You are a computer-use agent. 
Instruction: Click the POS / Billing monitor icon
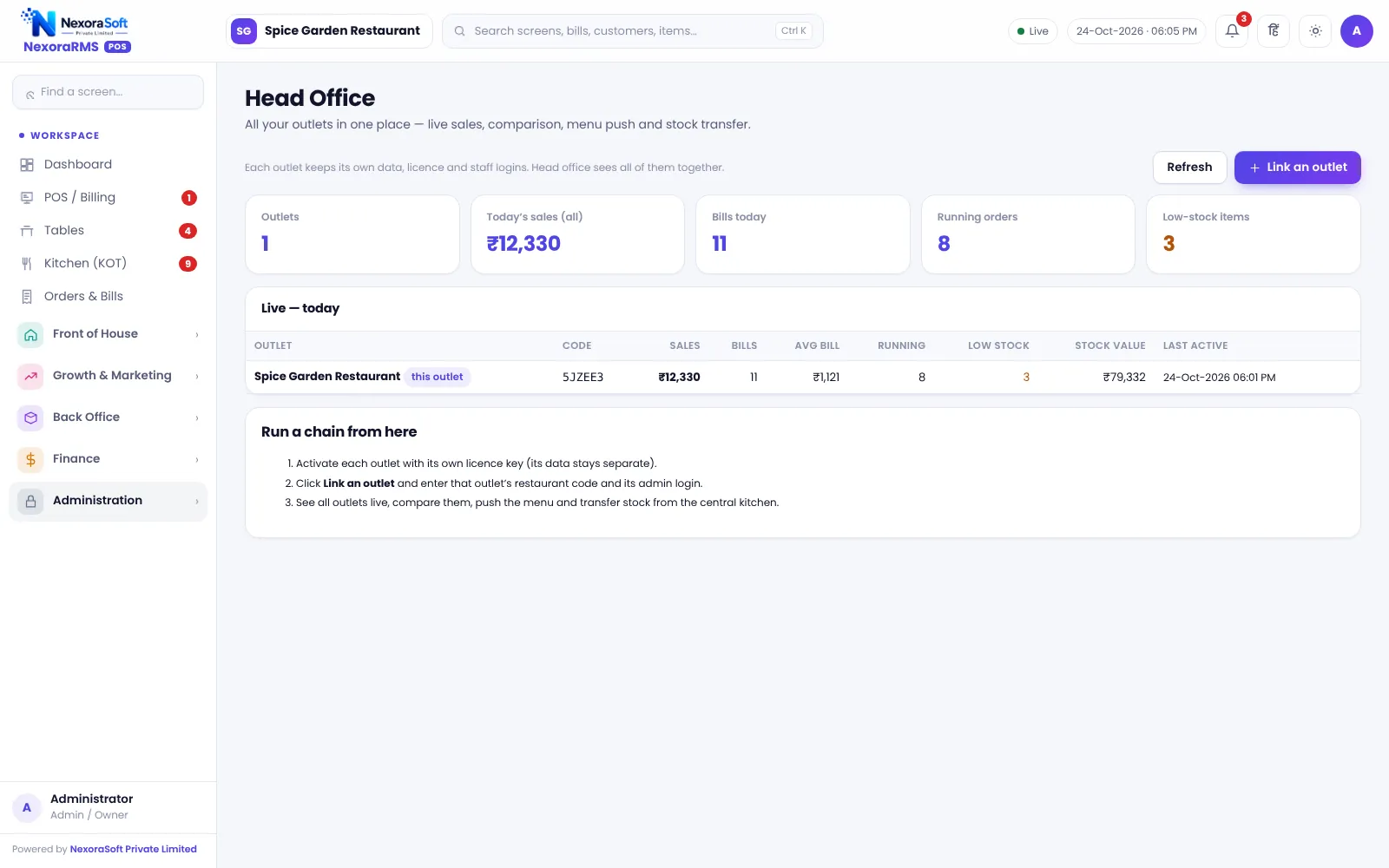point(27,198)
